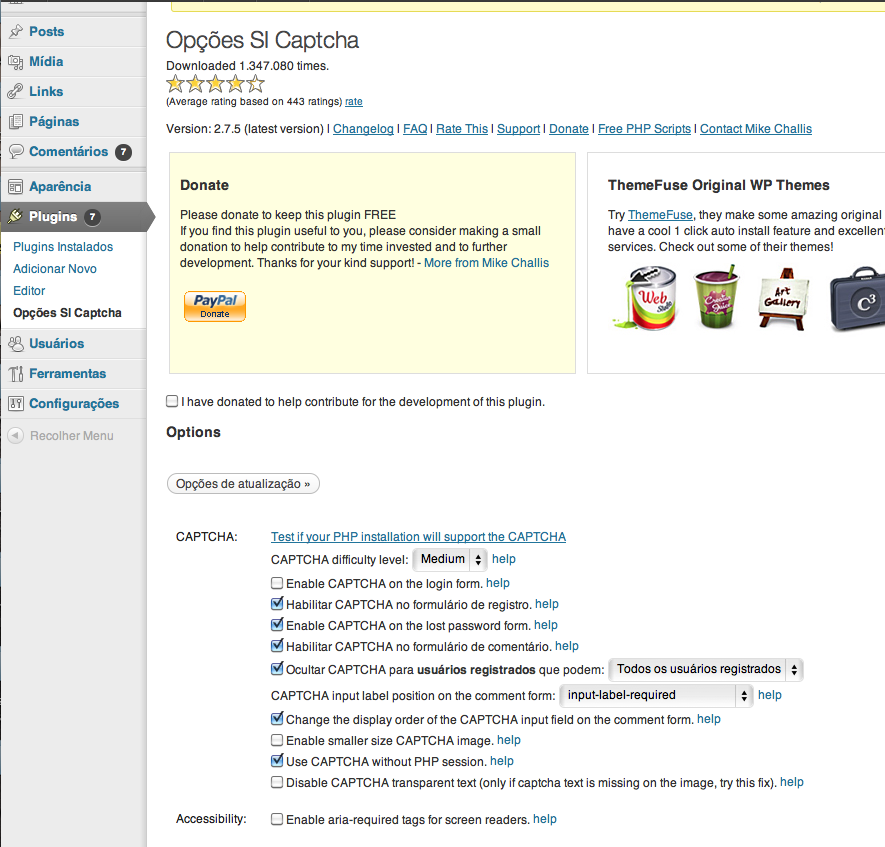Image resolution: width=885 pixels, height=847 pixels.
Task: Open the CAPTCHA difficulty level dropdown
Action: pyautogui.click(x=450, y=559)
